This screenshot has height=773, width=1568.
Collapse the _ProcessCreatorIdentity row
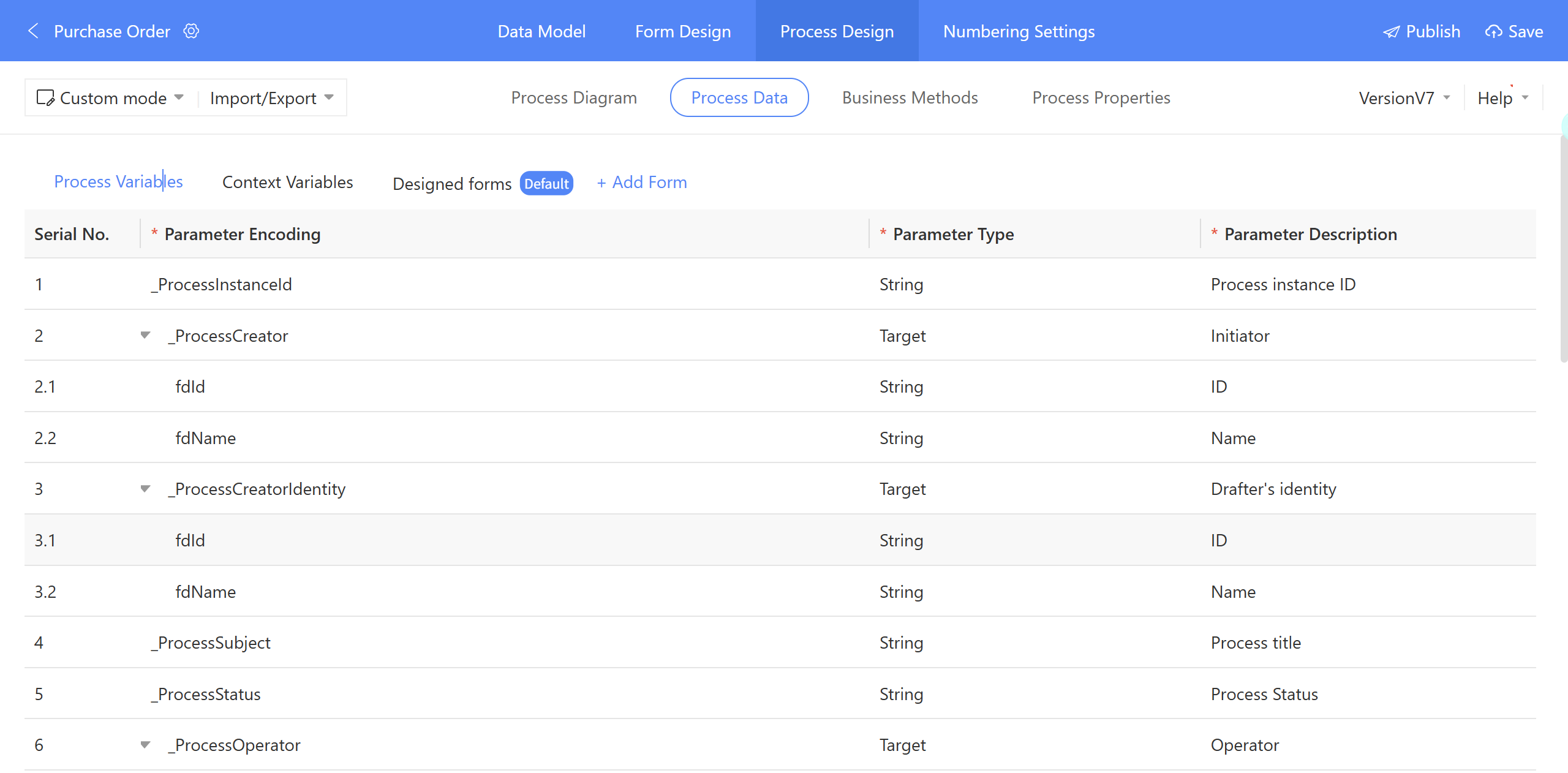(x=145, y=489)
